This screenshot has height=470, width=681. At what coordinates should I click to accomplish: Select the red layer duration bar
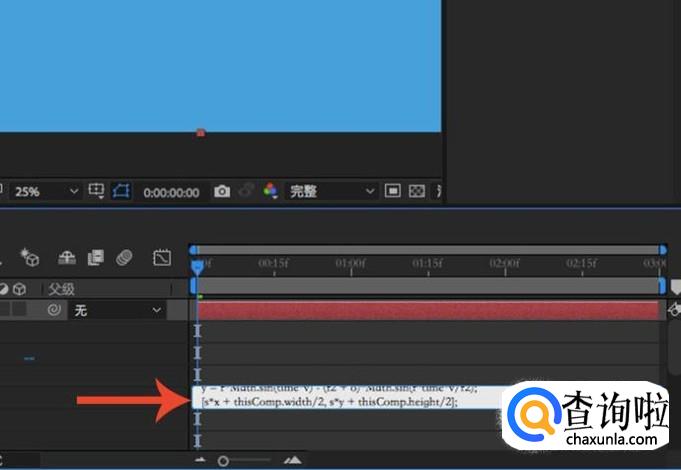429,310
